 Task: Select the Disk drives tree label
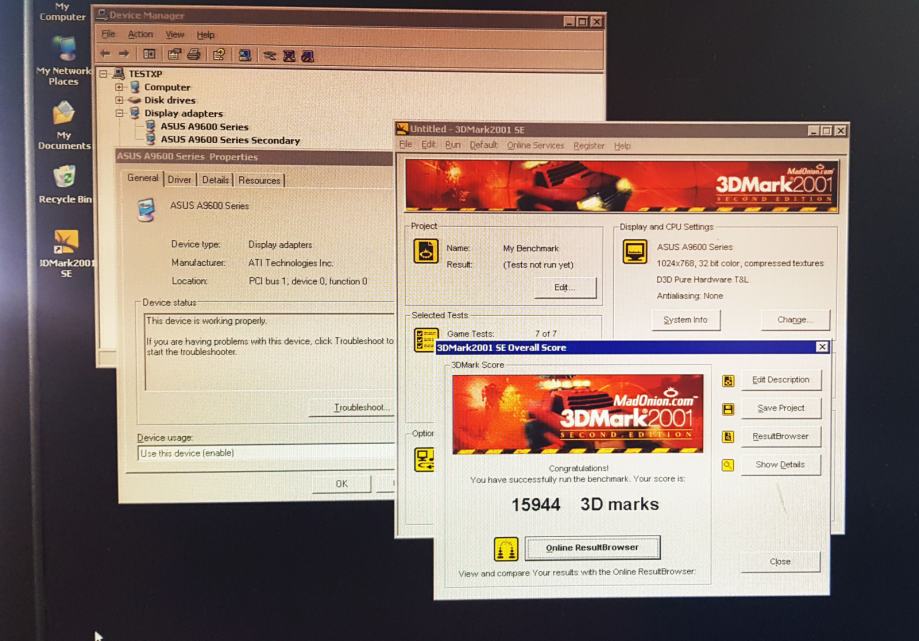point(169,100)
